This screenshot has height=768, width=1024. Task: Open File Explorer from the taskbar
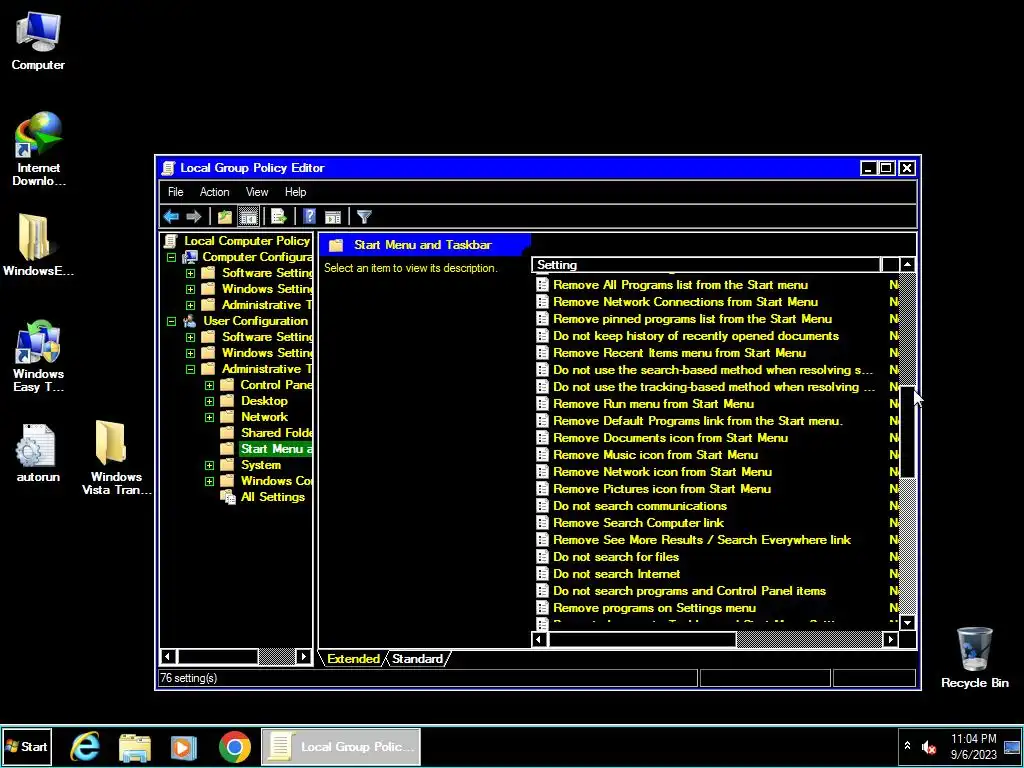135,747
